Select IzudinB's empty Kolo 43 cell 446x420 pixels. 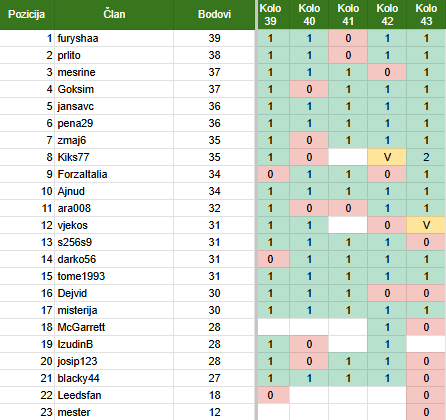coord(426,344)
